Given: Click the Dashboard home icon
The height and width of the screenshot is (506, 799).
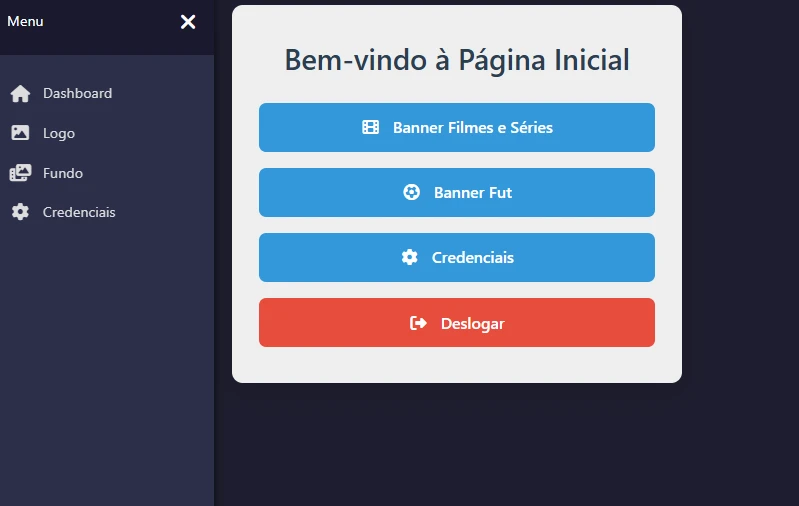Looking at the screenshot, I should coord(20,94).
